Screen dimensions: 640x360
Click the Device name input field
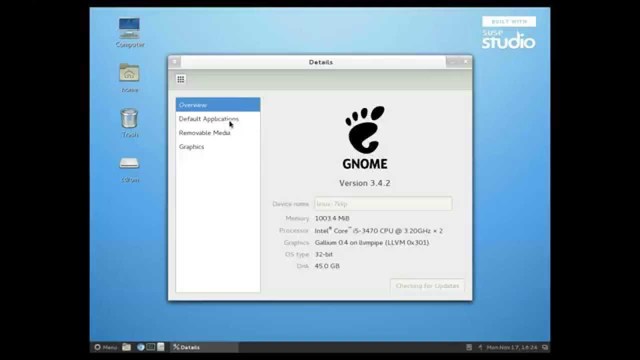(383, 204)
